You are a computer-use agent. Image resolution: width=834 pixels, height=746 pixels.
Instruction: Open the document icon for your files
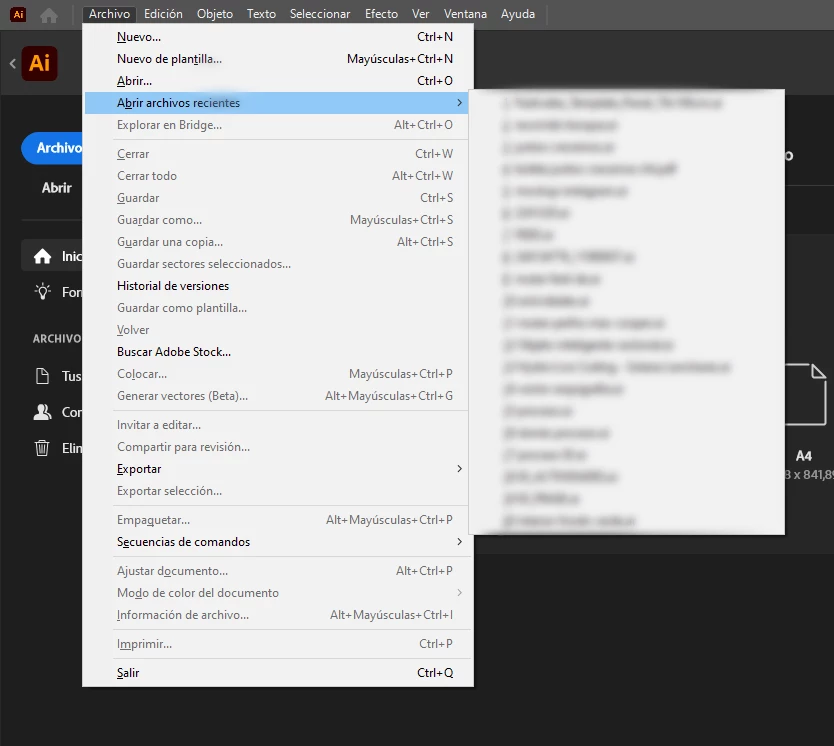click(x=43, y=376)
